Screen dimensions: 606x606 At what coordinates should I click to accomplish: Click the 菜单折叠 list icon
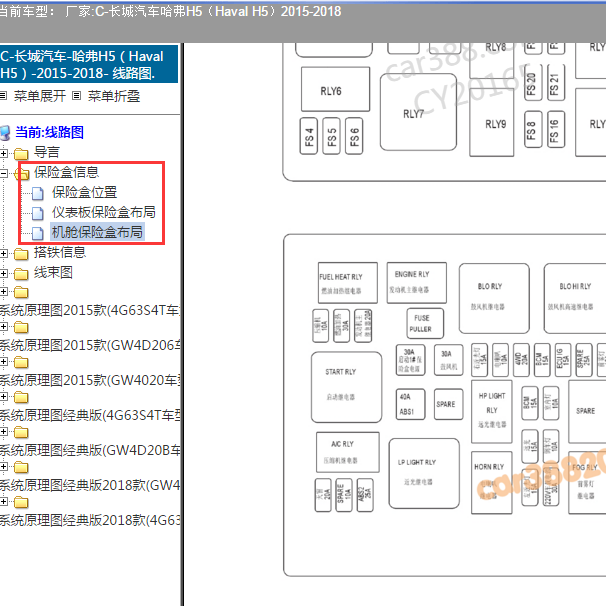coord(77,95)
